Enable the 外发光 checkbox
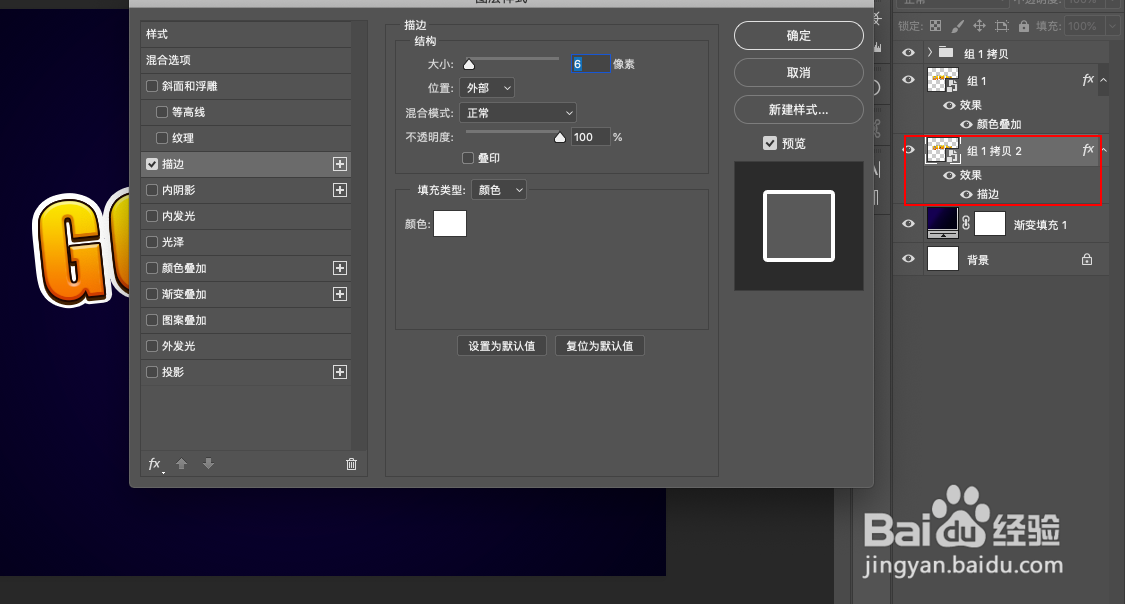 [152, 346]
